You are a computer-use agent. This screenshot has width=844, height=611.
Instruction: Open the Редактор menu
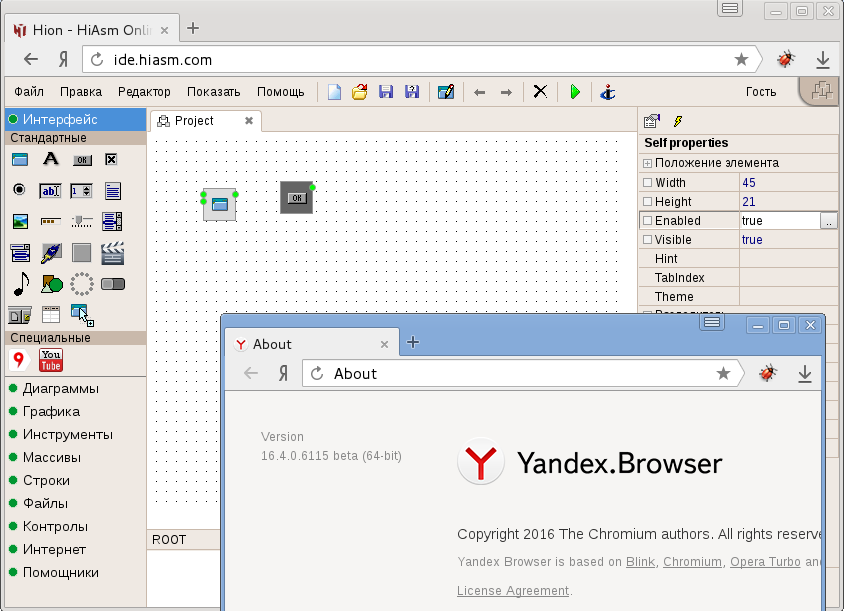pos(144,92)
